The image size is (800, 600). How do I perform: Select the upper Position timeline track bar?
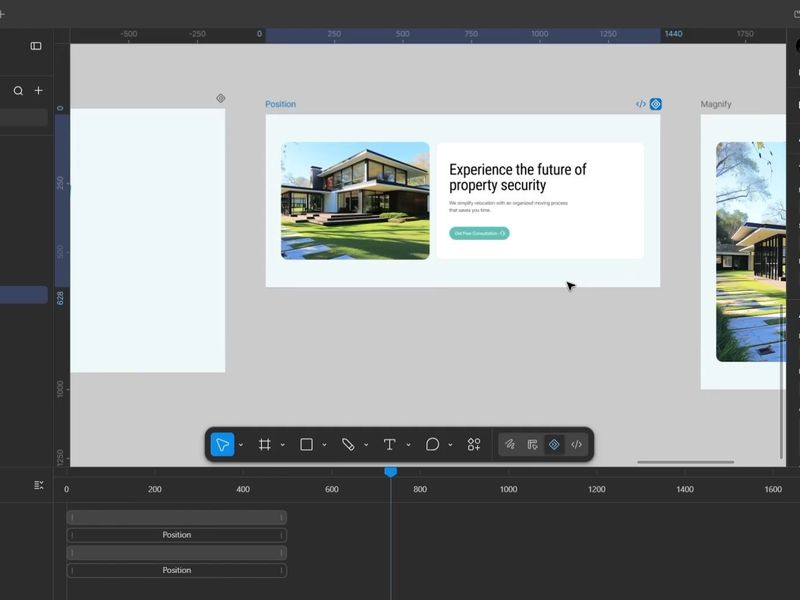[177, 535]
